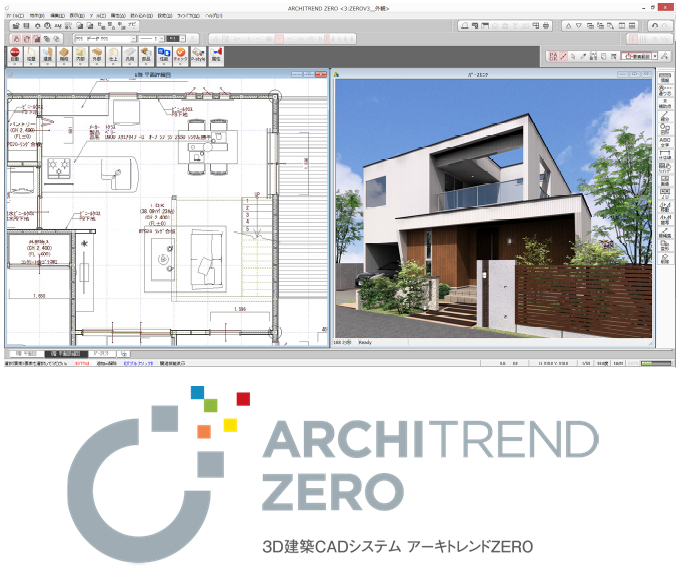Click the upward triangle icon
Viewport: 677px width, 576px height.
(568, 26)
